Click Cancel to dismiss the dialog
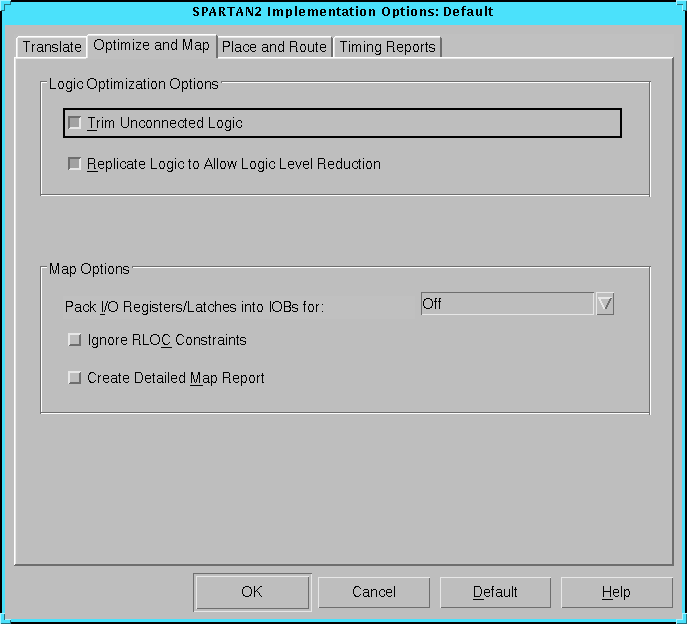687x624 pixels. pos(374,592)
